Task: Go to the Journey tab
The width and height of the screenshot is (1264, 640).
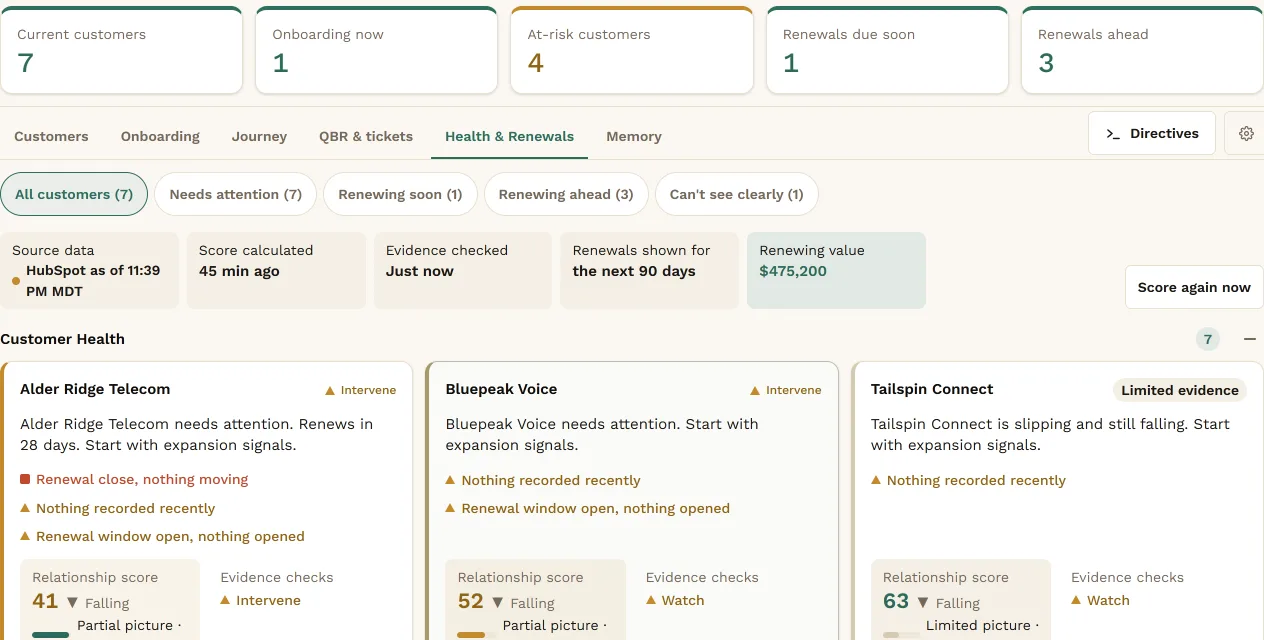Action: (x=259, y=136)
